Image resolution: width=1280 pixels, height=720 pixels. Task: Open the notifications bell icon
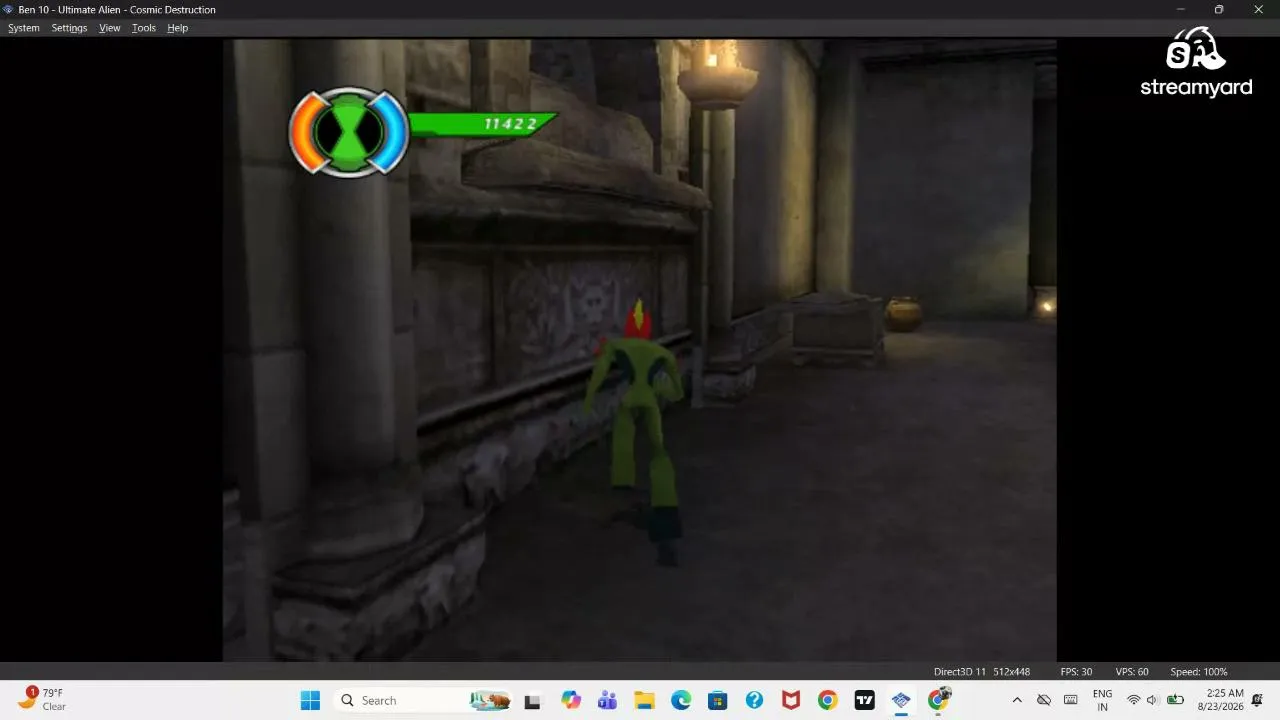click(1258, 700)
